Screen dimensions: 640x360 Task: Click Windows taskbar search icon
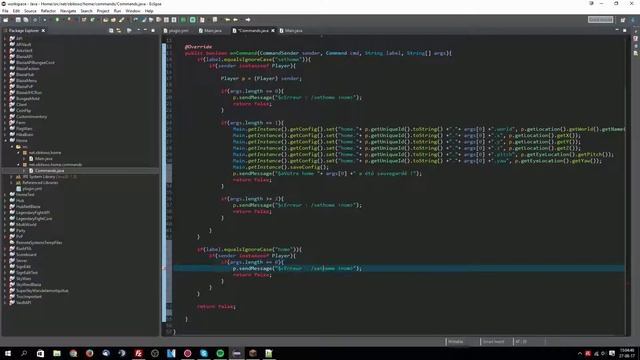pos(24,353)
